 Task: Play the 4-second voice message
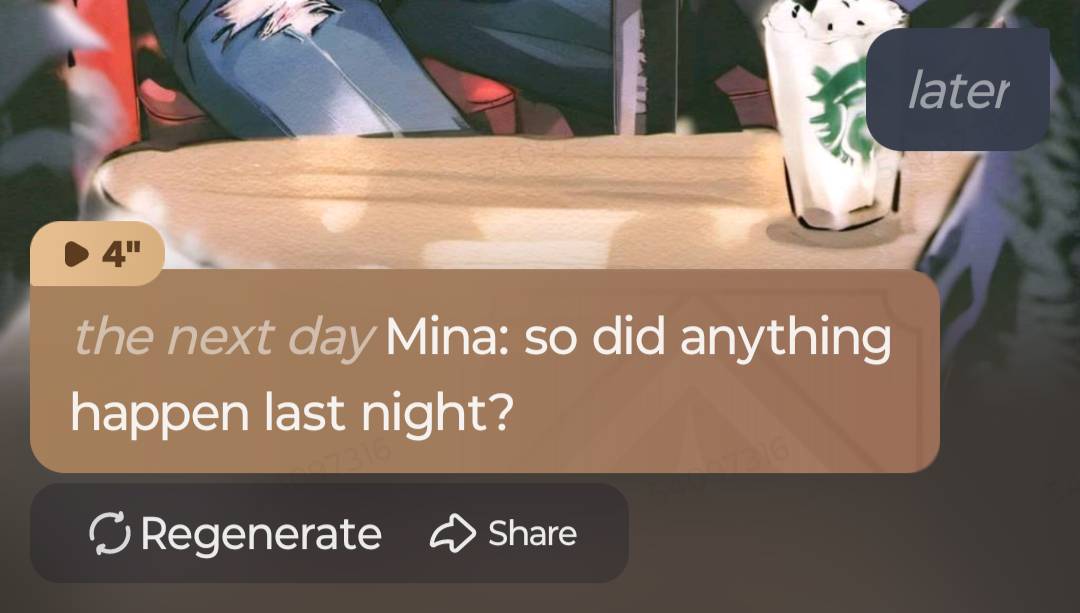[97, 253]
